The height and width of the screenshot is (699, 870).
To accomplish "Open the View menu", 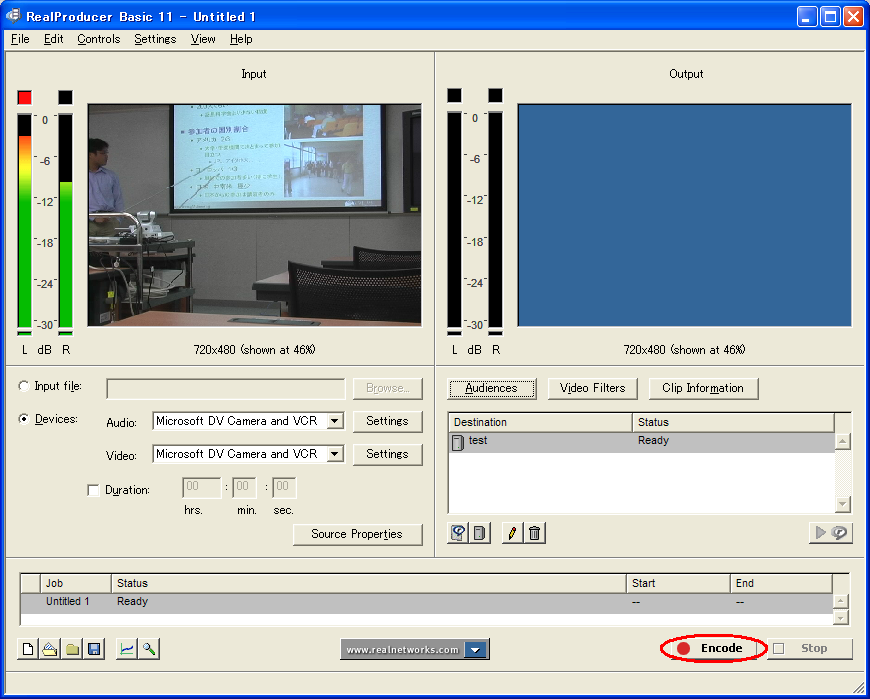I will [x=203, y=39].
